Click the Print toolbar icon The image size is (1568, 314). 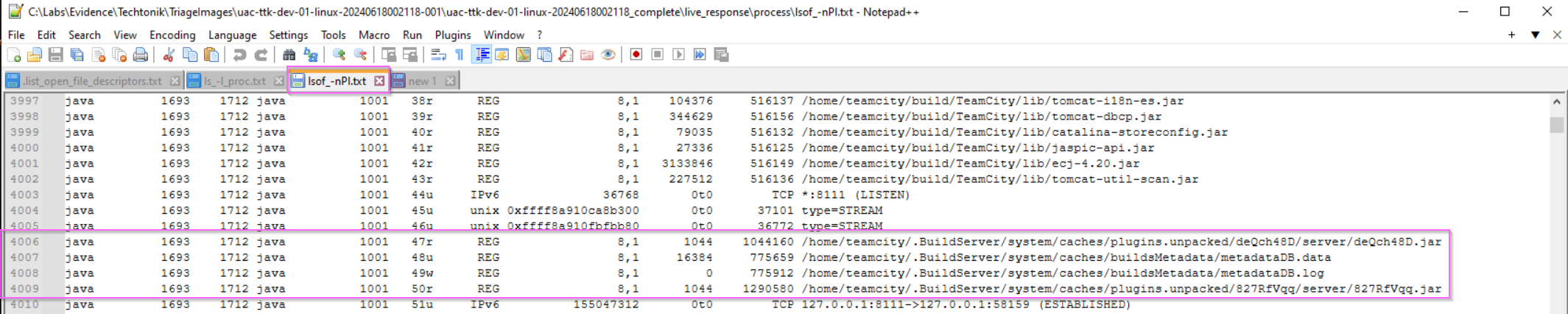[x=141, y=55]
